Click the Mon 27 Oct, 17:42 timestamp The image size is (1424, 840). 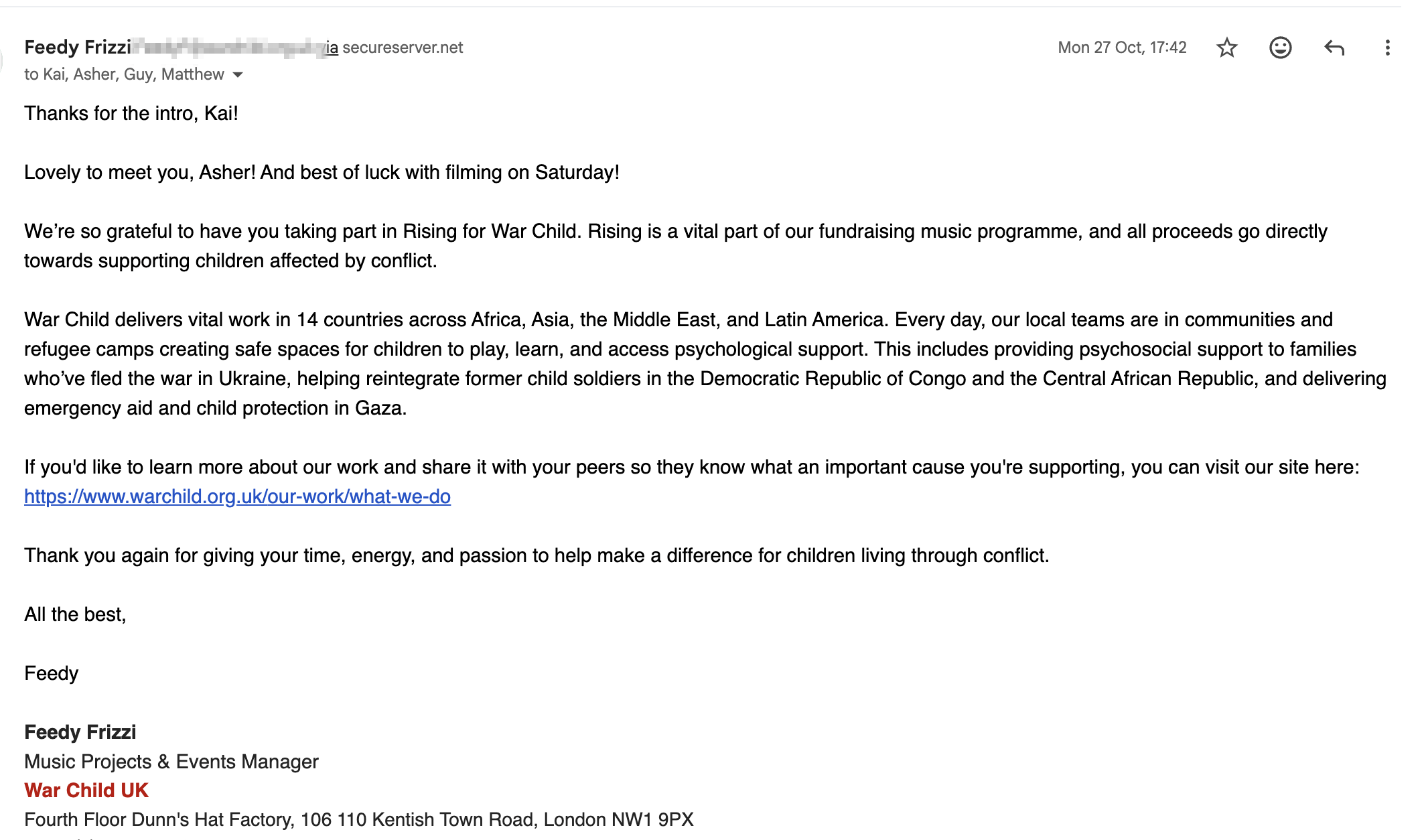[x=1122, y=48]
